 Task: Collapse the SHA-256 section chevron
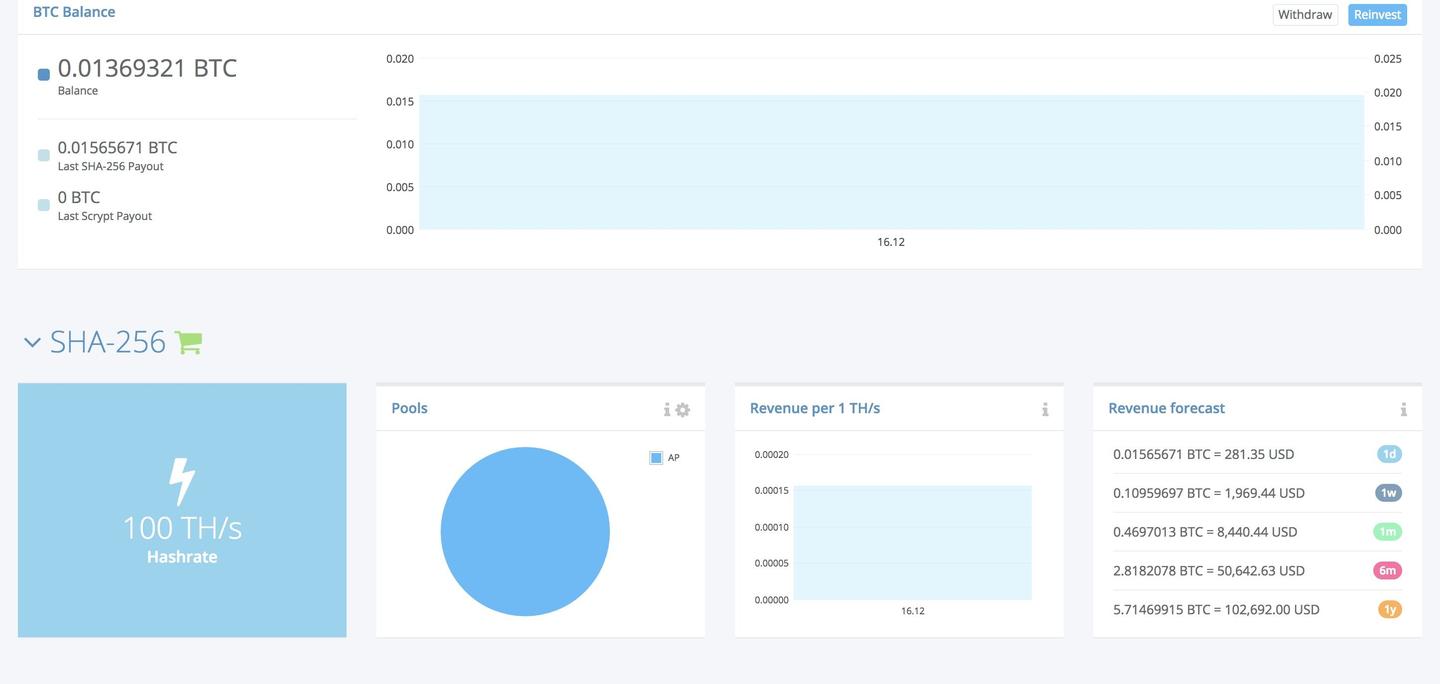click(32, 342)
